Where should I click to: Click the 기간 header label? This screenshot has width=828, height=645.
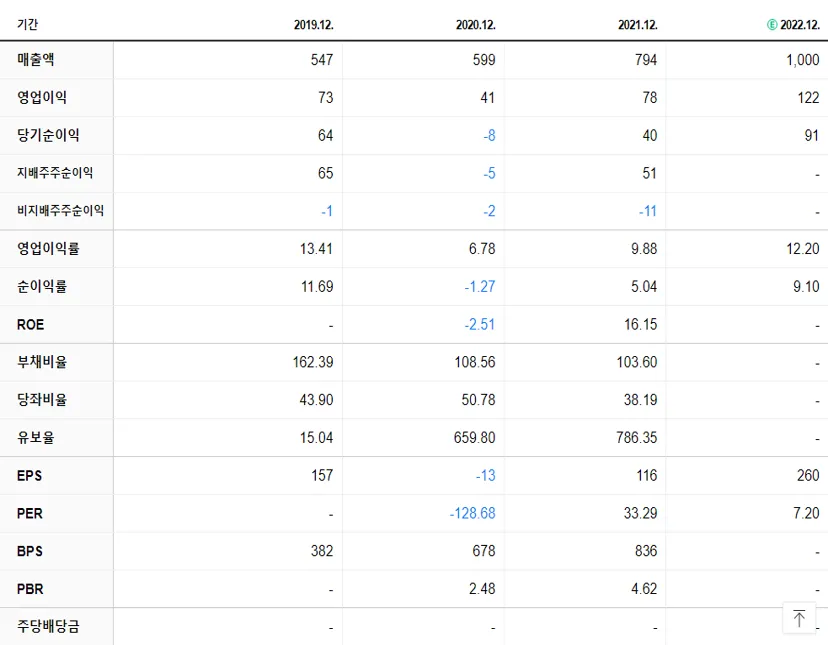pos(27,25)
